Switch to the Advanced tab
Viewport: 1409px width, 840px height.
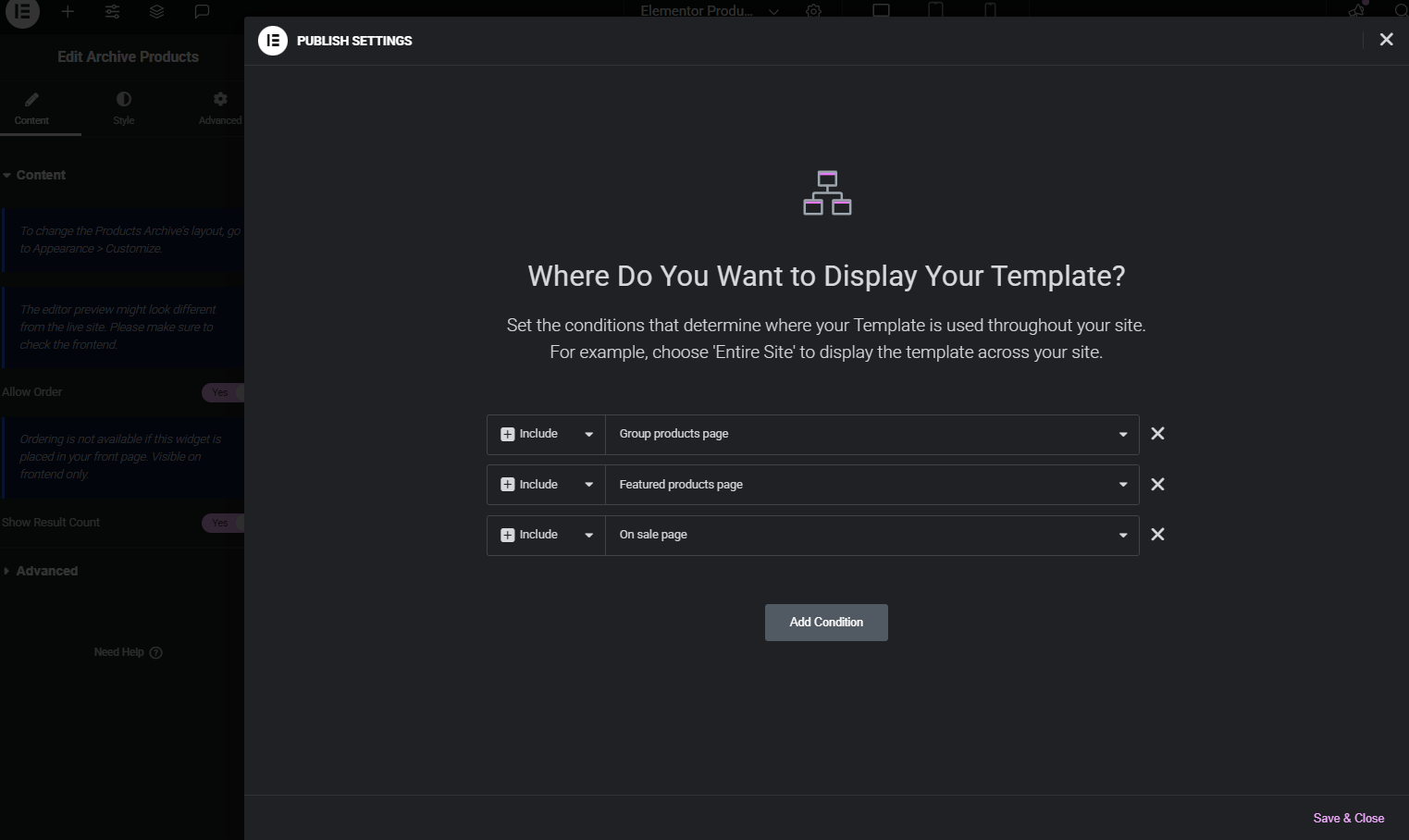[219, 108]
